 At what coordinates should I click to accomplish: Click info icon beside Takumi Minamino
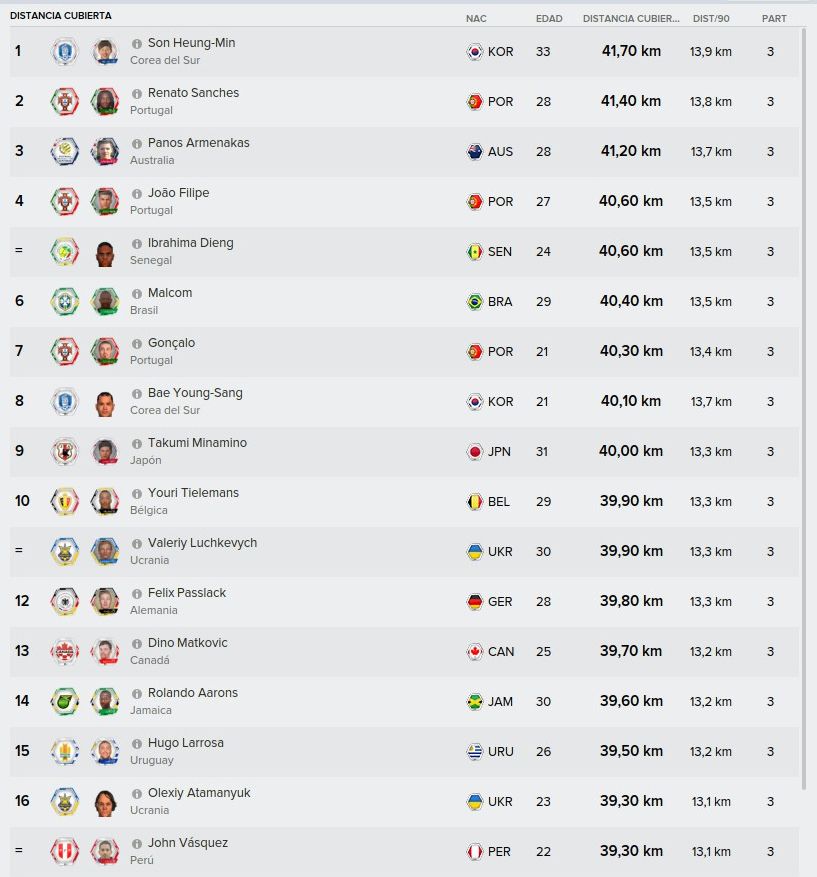(136, 444)
